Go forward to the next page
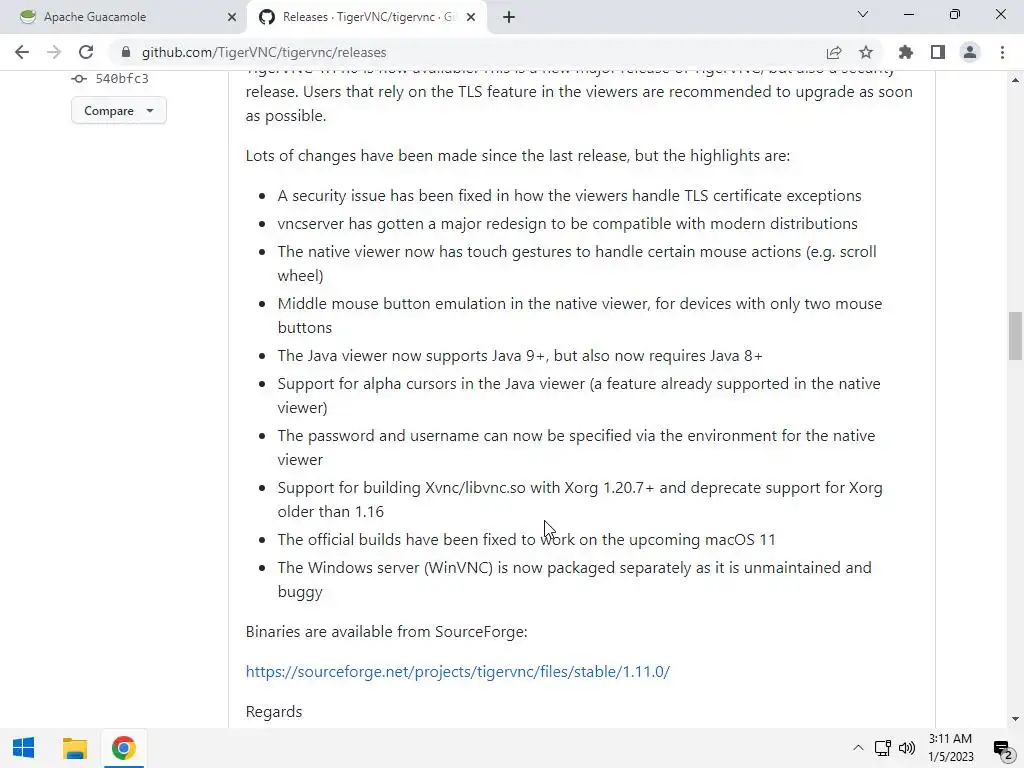The width and height of the screenshot is (1024, 768). 54,52
